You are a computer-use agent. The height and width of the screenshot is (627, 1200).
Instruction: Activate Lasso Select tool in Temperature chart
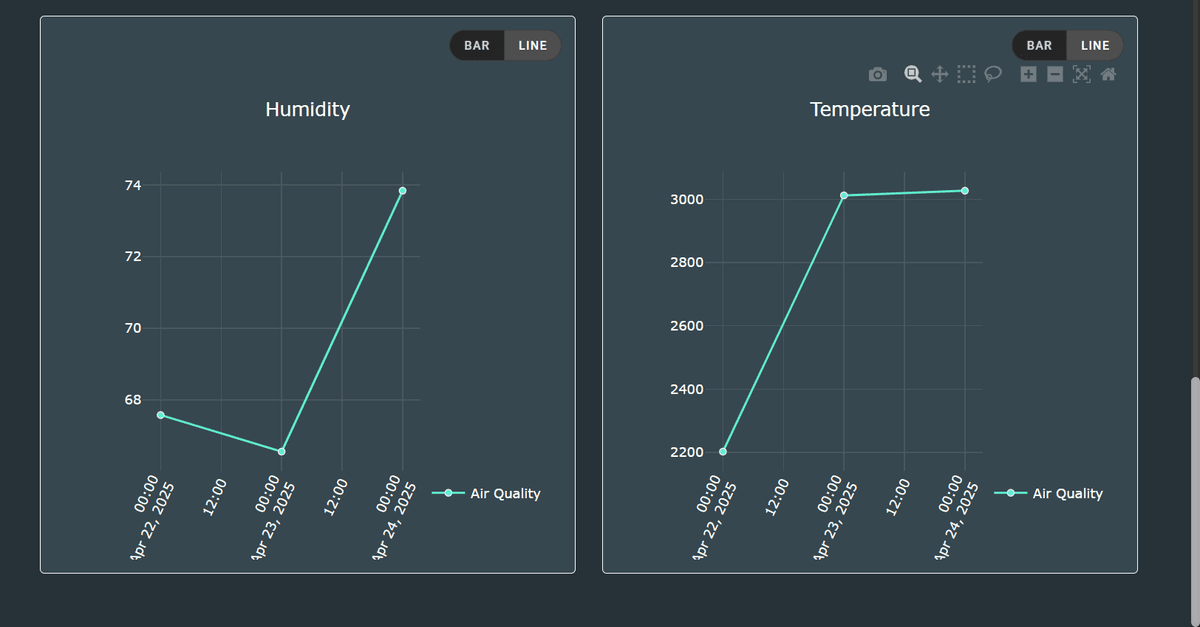tap(993, 74)
